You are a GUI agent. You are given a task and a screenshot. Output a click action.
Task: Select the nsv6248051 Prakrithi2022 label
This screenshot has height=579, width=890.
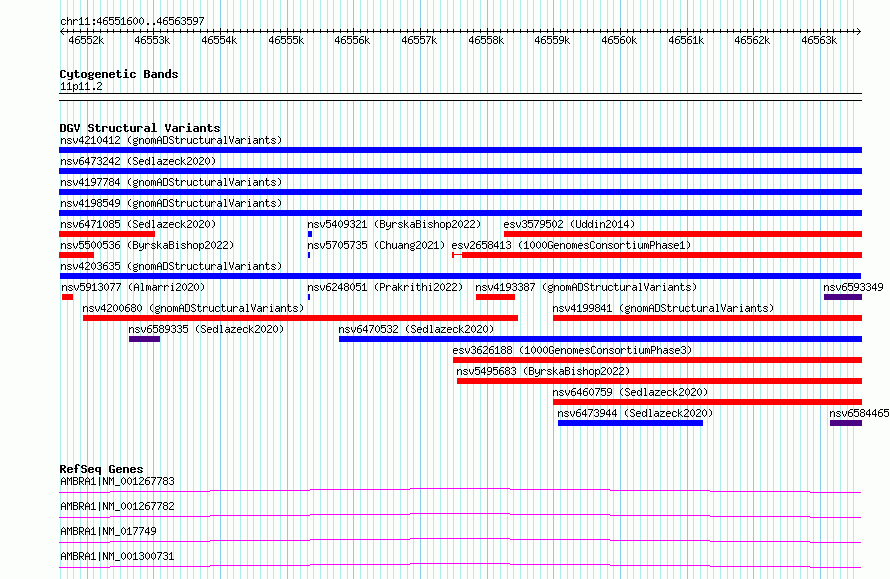coord(385,287)
